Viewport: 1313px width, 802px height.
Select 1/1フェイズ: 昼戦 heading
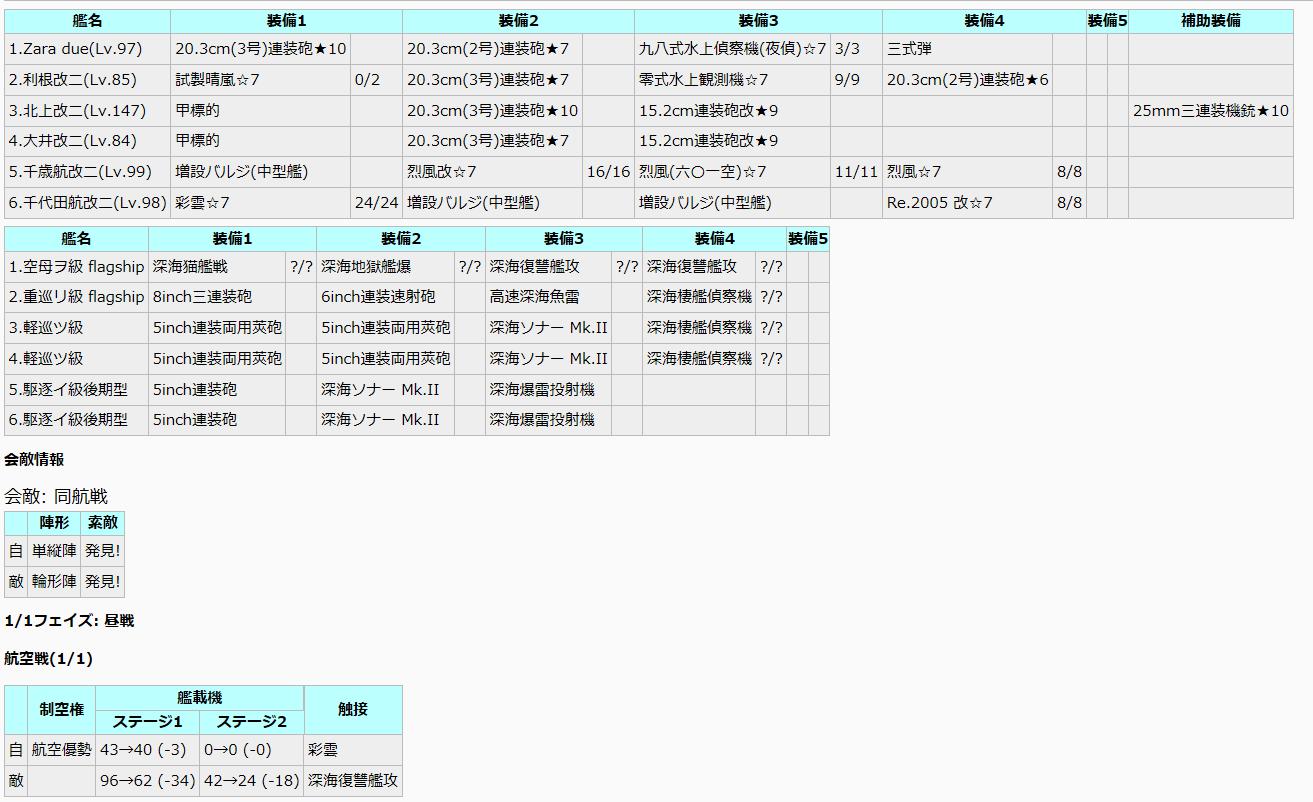69,621
